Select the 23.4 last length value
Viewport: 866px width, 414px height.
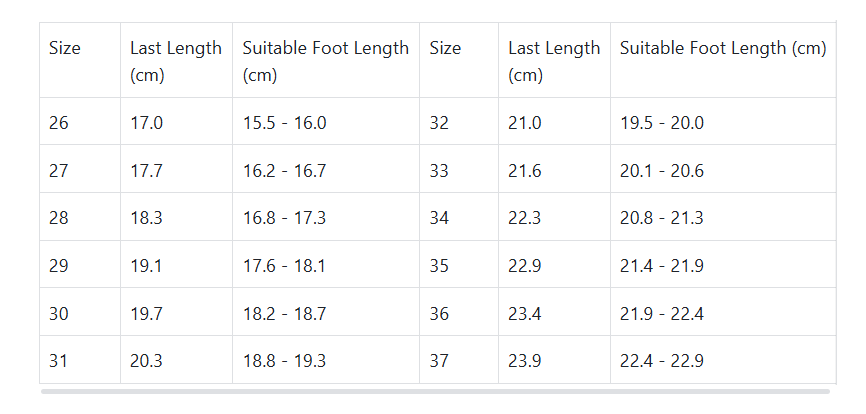click(x=525, y=314)
